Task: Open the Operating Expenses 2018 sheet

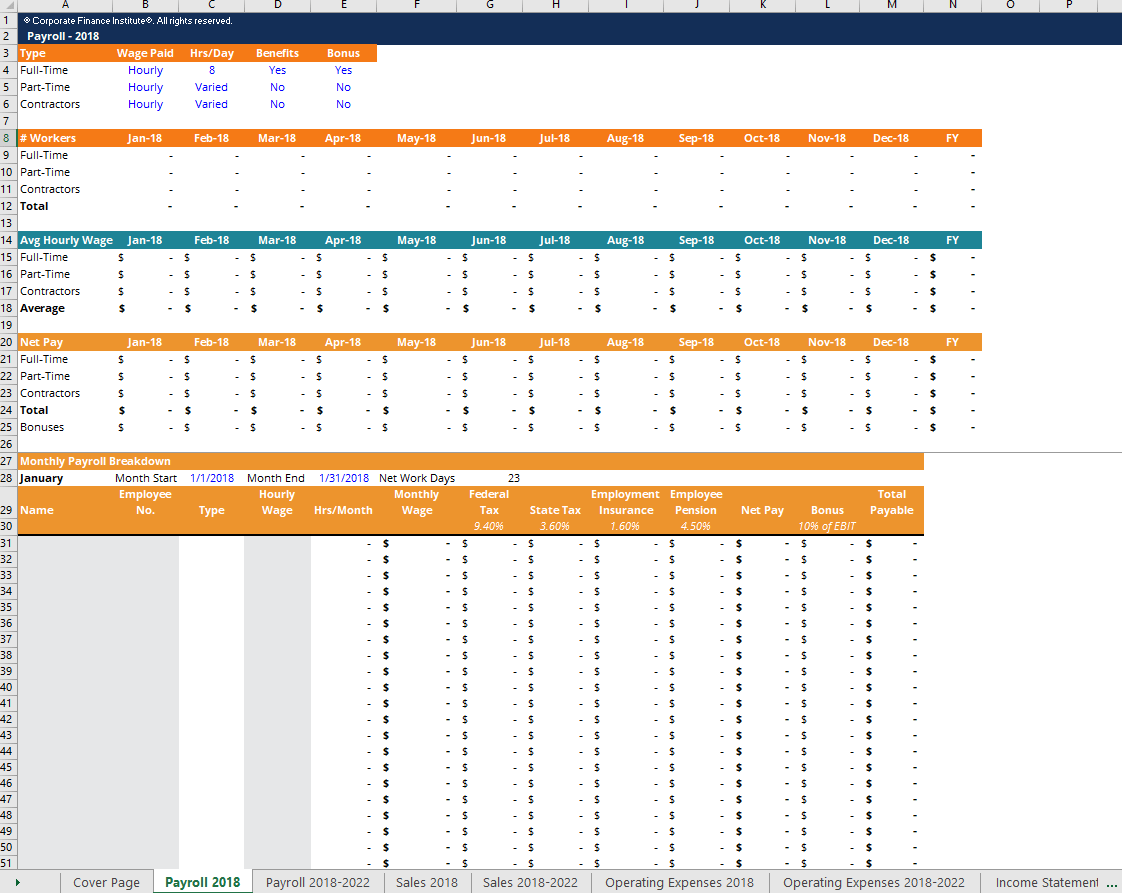Action: (x=679, y=882)
